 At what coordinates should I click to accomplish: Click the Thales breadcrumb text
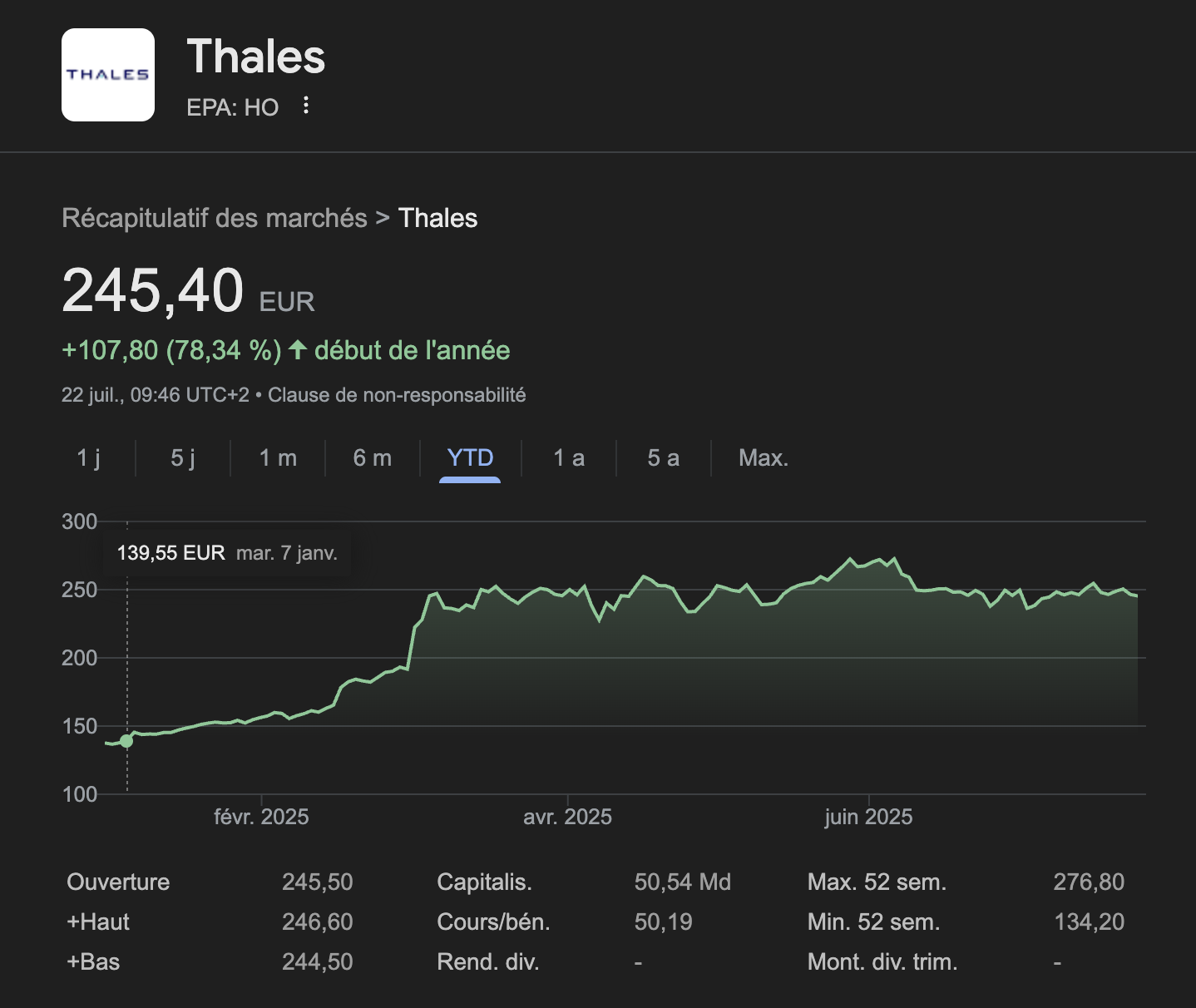tap(437, 218)
